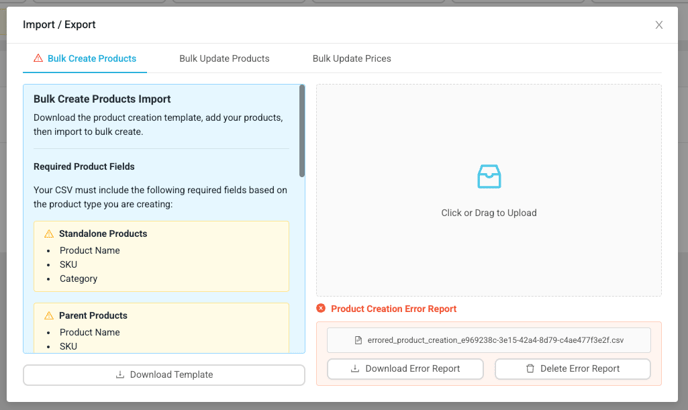Image resolution: width=688 pixels, height=410 pixels.
Task: Click the file icon next to the CSV filename
Action: click(358, 340)
